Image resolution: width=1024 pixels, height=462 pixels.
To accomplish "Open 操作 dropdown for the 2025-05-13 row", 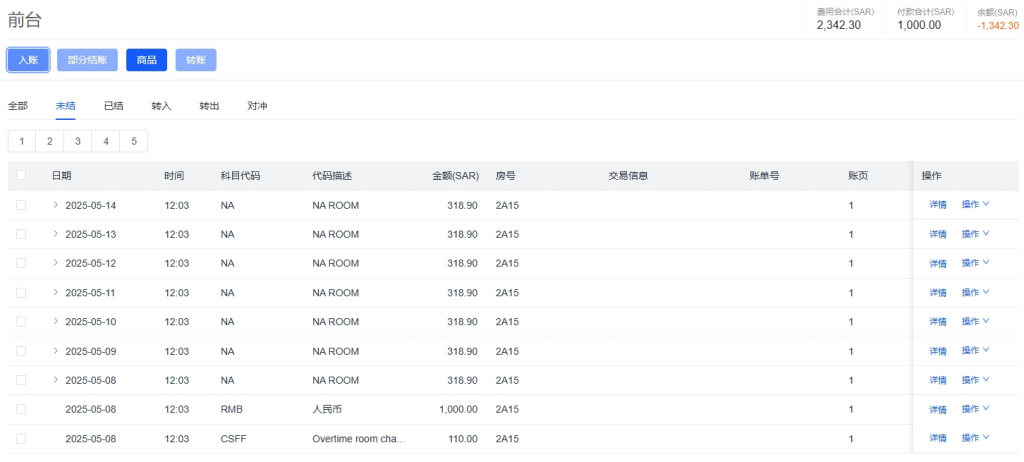I will [975, 234].
